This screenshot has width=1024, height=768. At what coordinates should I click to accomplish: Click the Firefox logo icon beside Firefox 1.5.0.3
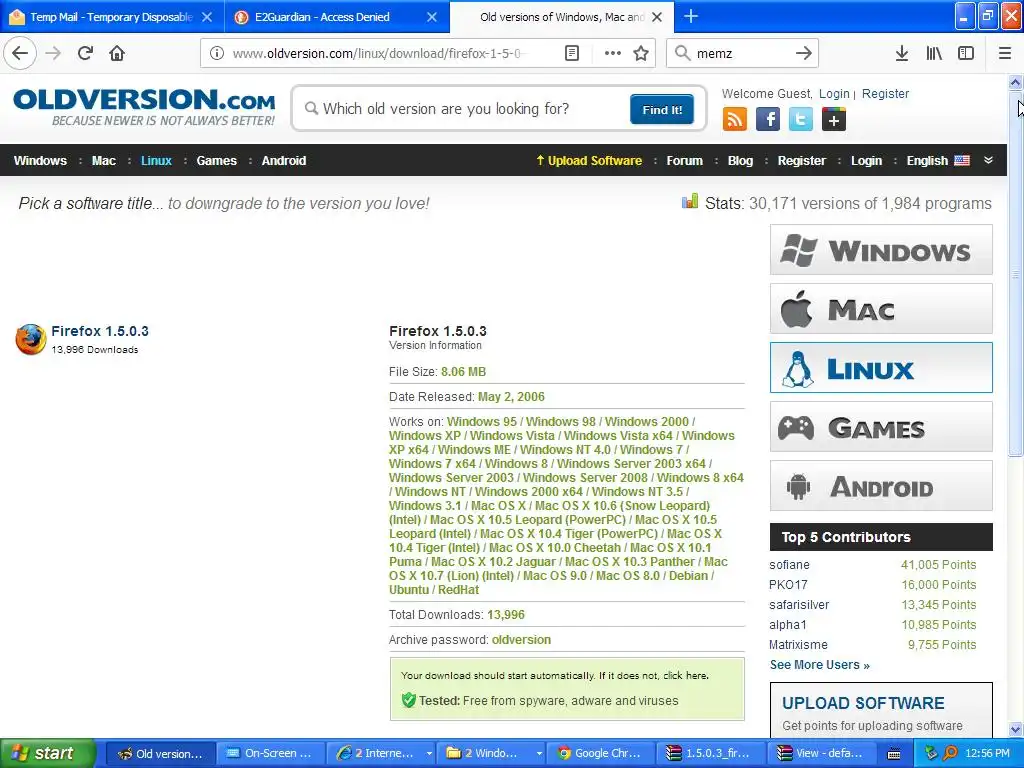click(31, 340)
